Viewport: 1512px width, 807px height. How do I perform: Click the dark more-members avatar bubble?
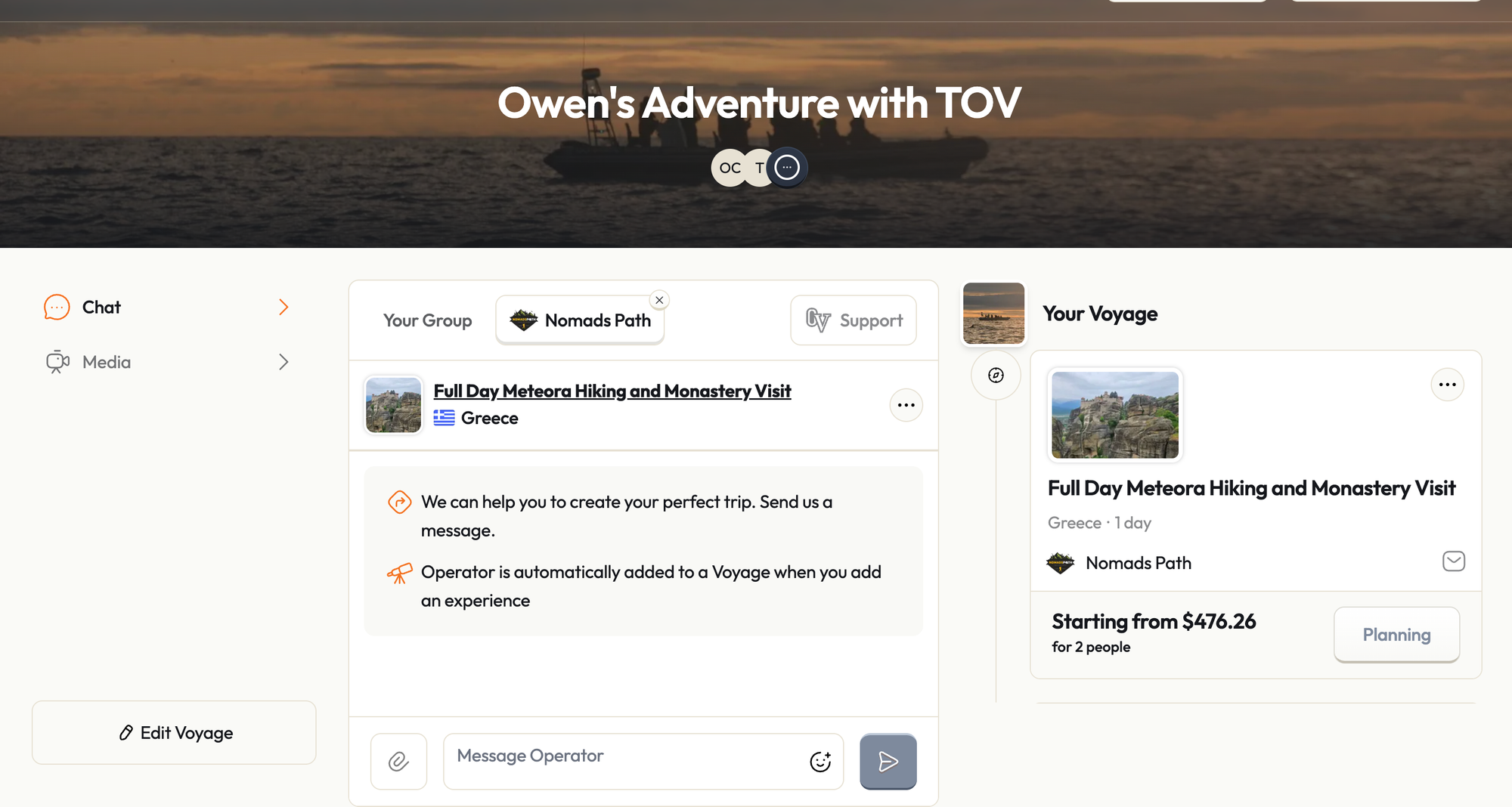(x=787, y=167)
